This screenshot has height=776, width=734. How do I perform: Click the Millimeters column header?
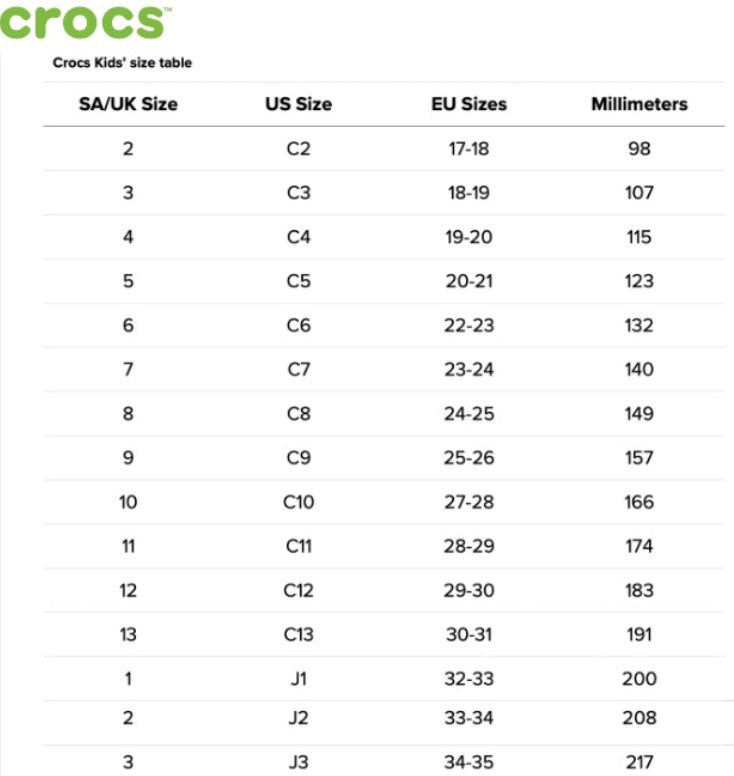[639, 104]
